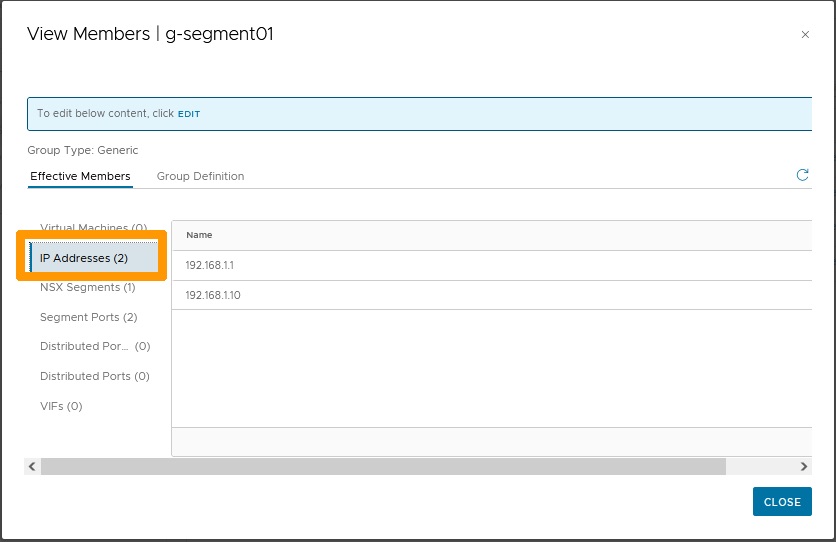Click the right scroll arrow

pos(803,466)
